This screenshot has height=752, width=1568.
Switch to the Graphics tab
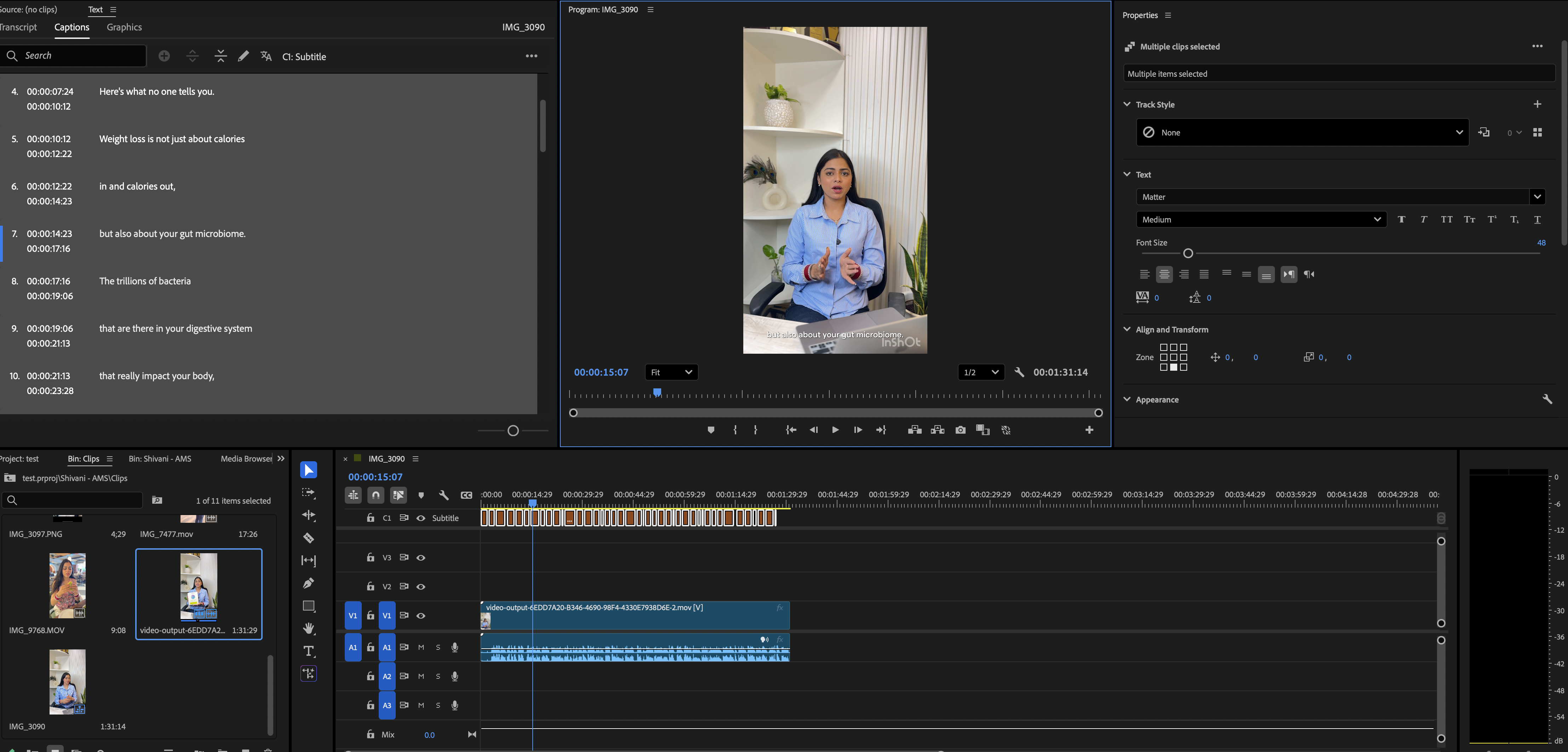124,27
